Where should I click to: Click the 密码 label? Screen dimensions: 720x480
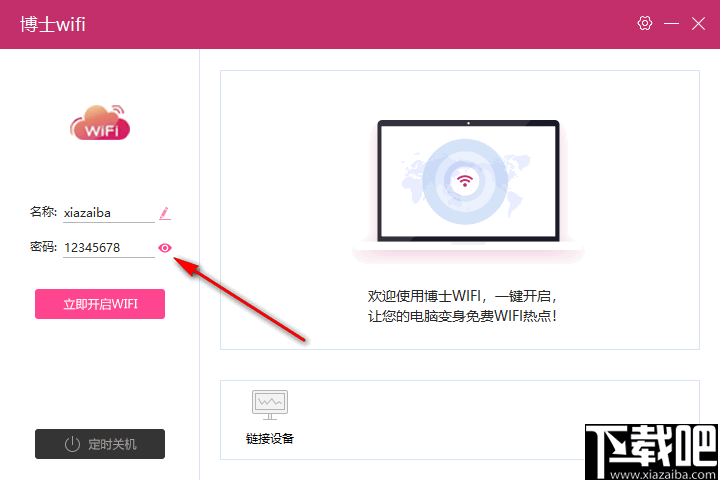point(43,247)
